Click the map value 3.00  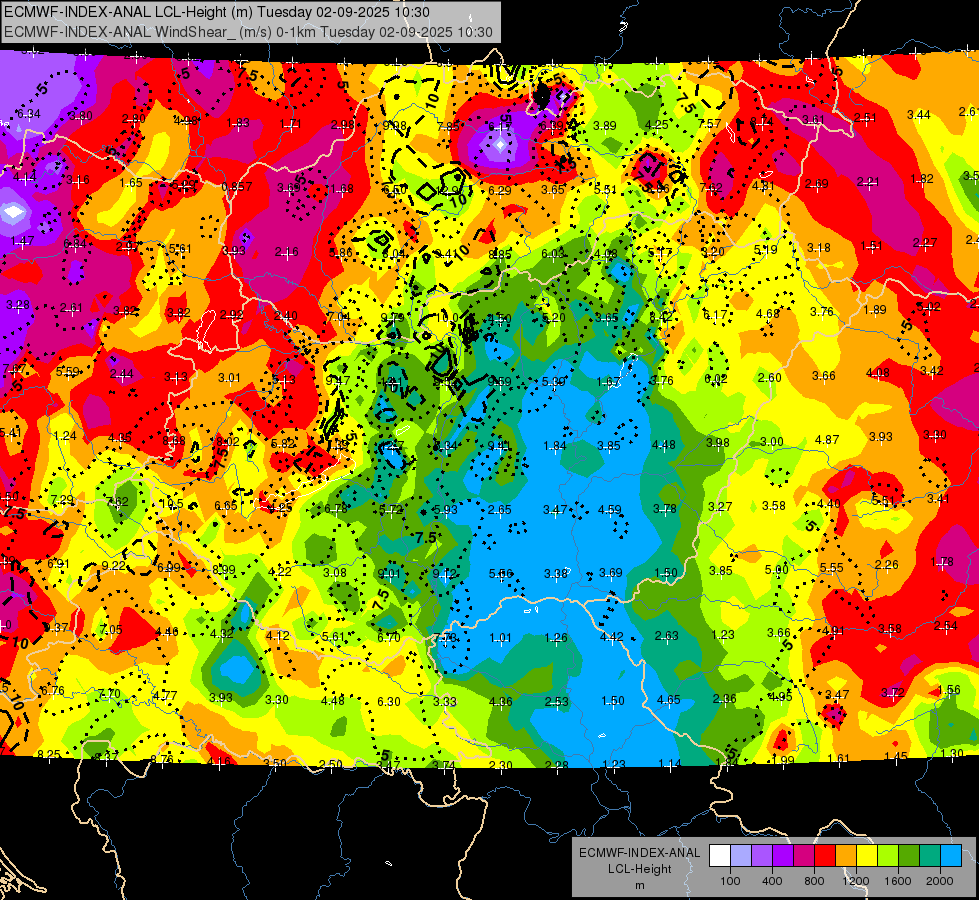click(772, 442)
